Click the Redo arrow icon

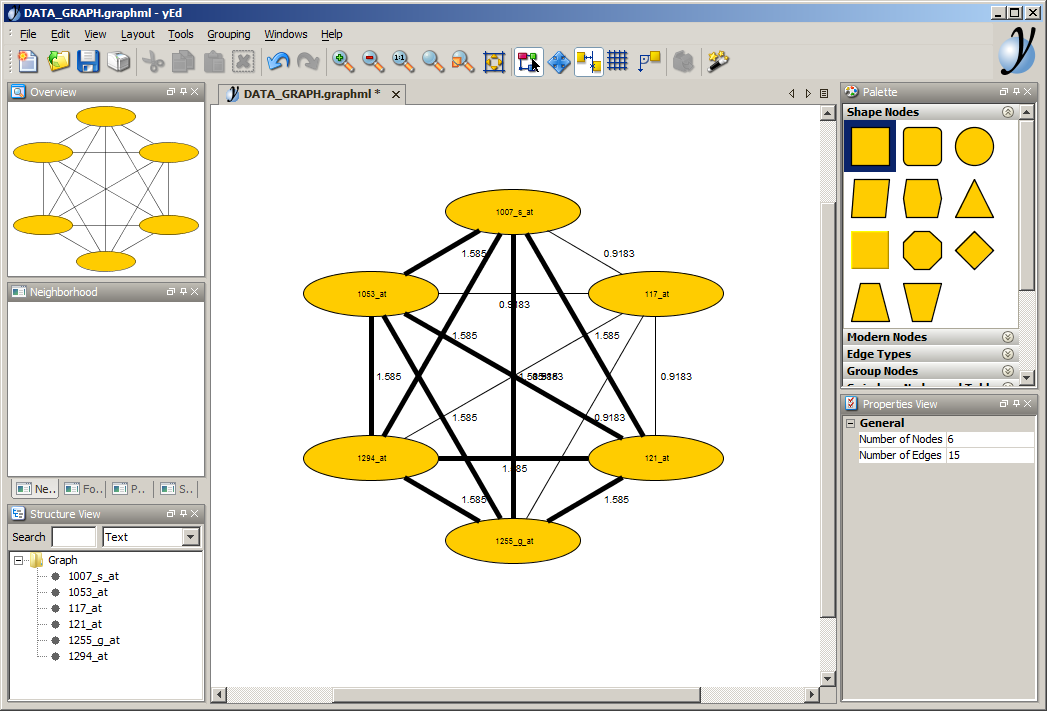308,61
